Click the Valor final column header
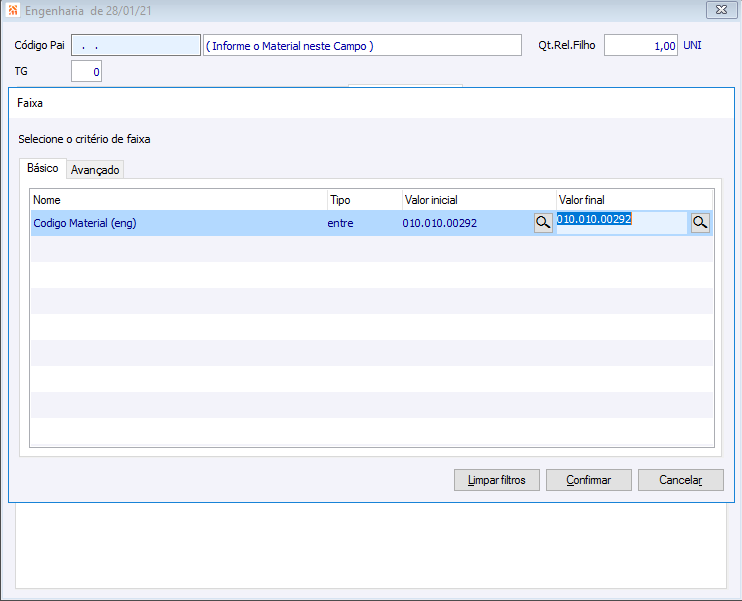This screenshot has height=601, width=742. 634,200
